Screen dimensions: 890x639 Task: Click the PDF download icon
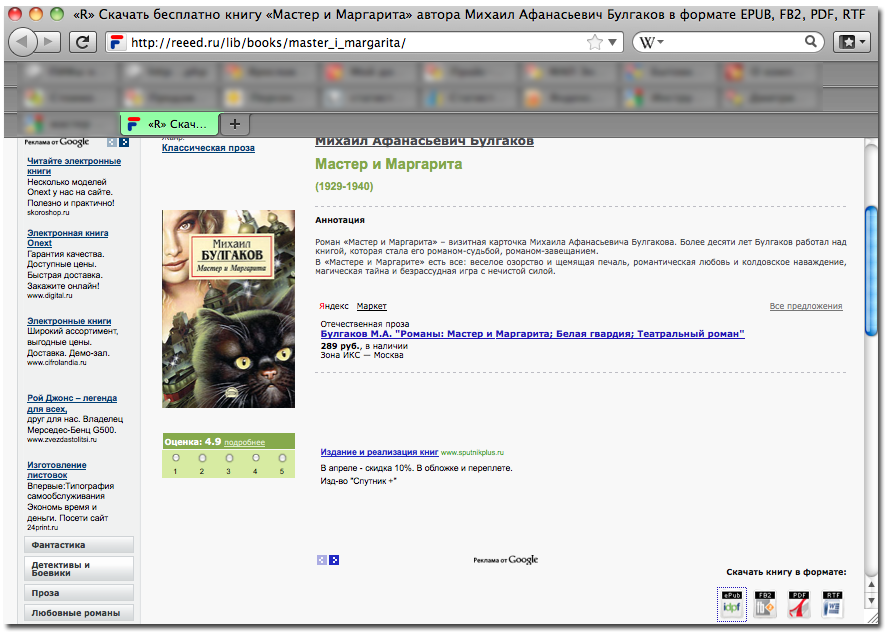pos(799,604)
